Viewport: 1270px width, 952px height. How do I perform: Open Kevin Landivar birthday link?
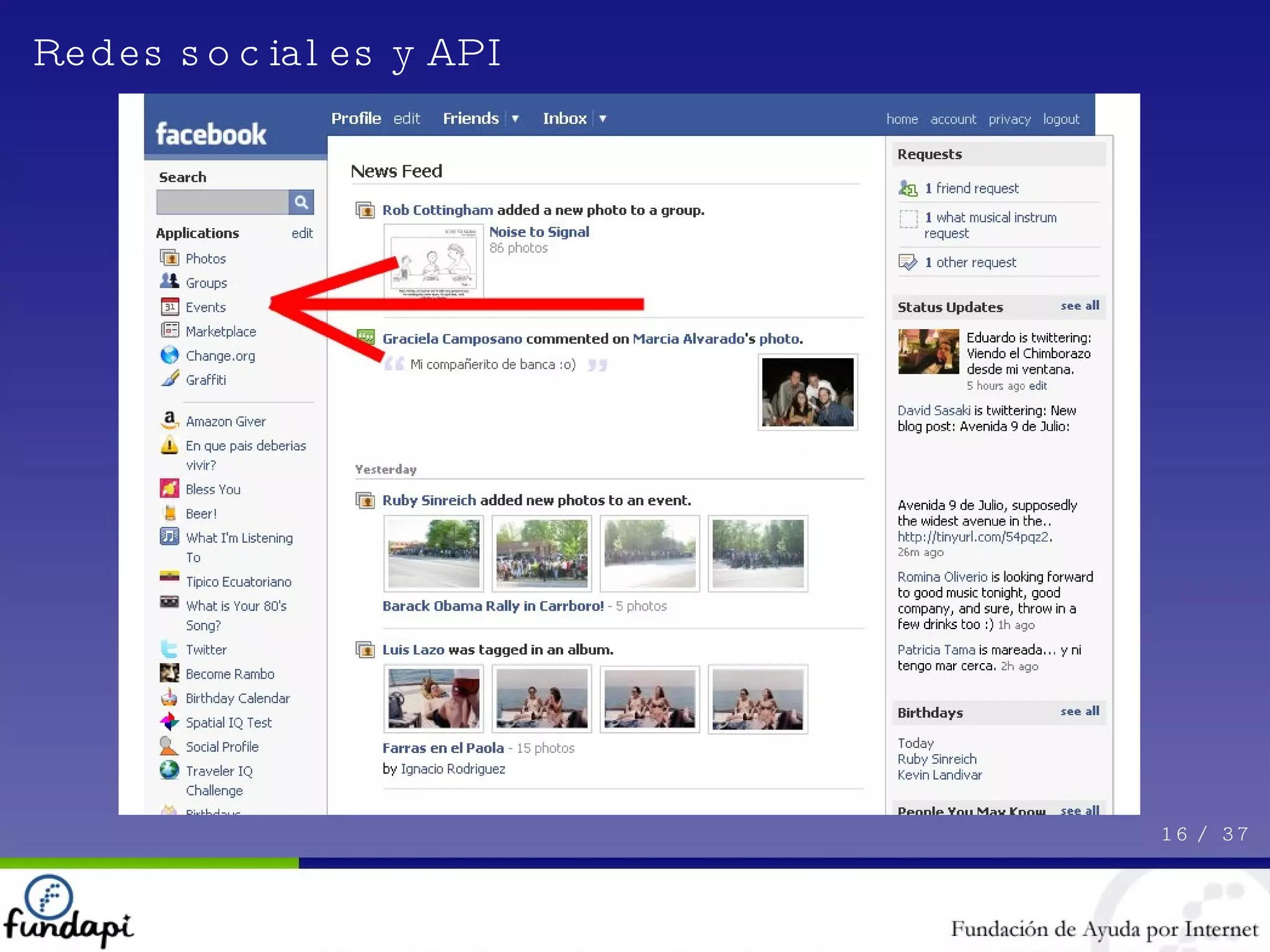(939, 775)
